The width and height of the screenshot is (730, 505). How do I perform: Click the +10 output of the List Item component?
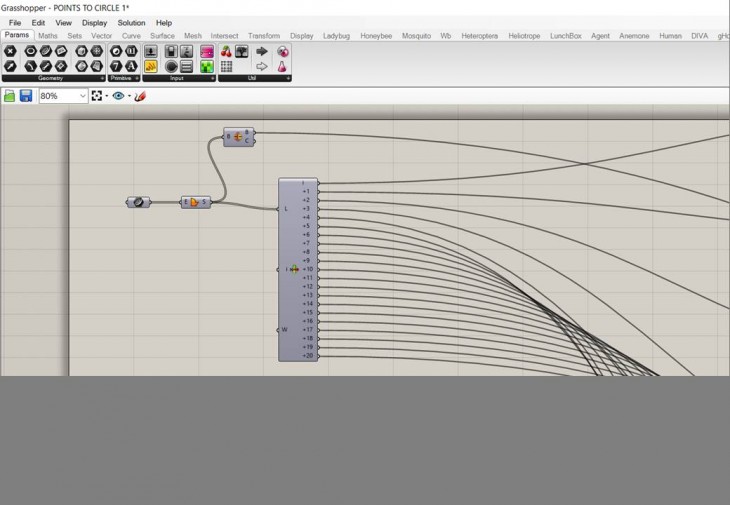point(308,269)
